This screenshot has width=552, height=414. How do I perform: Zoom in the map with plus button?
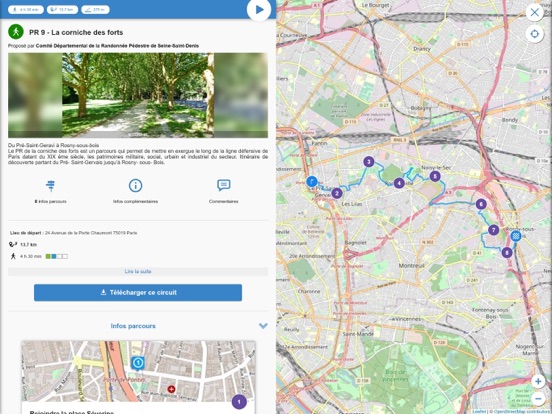[x=538, y=381]
